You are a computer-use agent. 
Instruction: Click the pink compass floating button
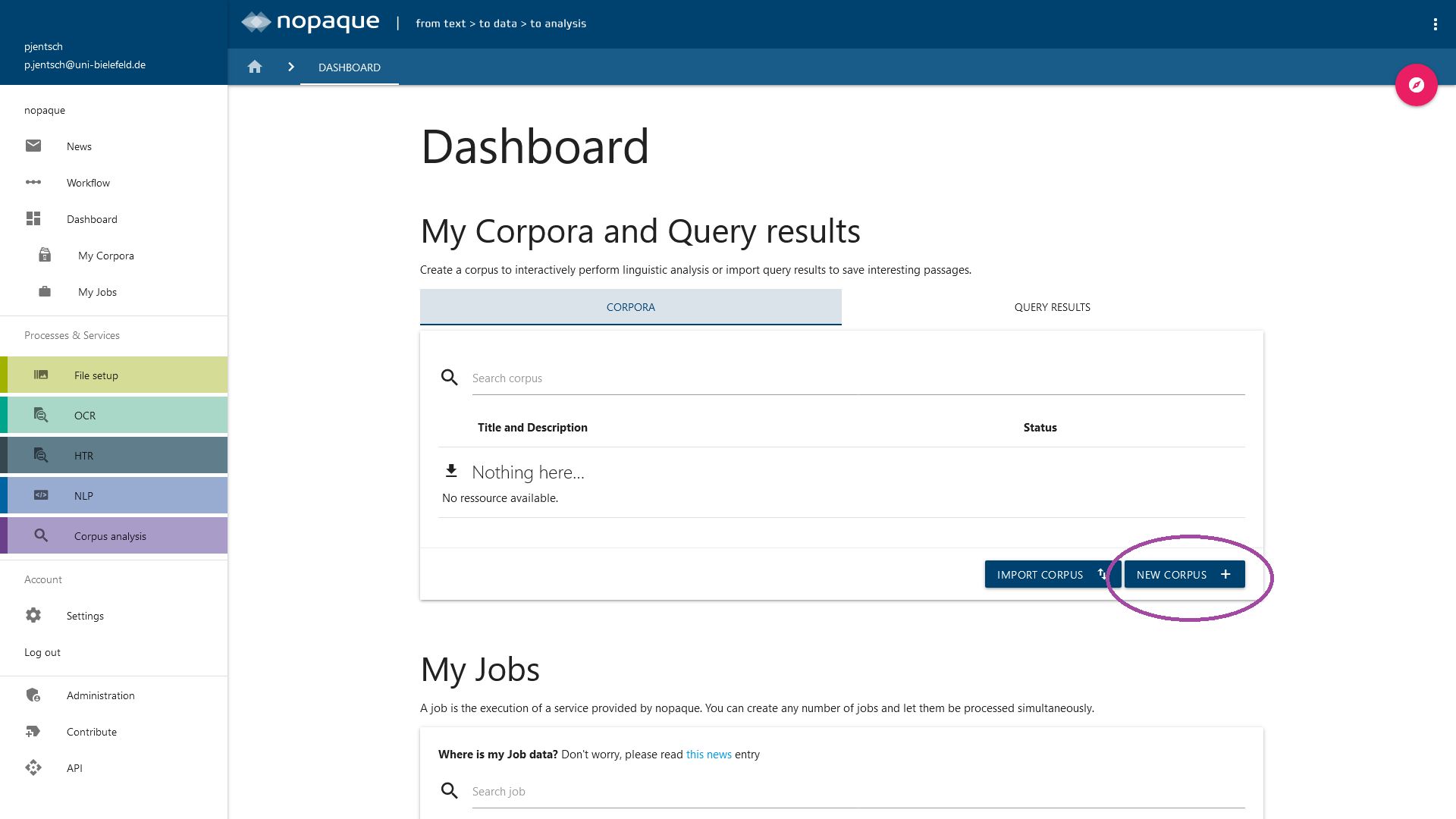click(1416, 85)
